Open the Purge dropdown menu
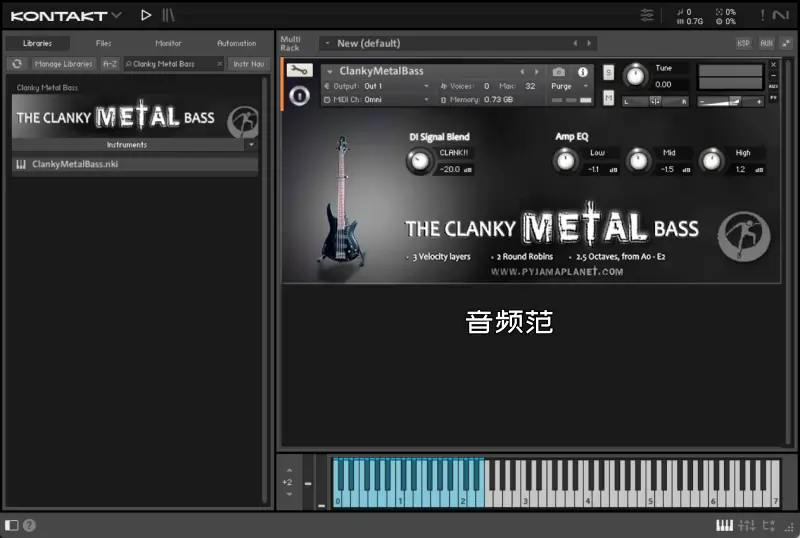Image resolution: width=800 pixels, height=538 pixels. [x=570, y=86]
